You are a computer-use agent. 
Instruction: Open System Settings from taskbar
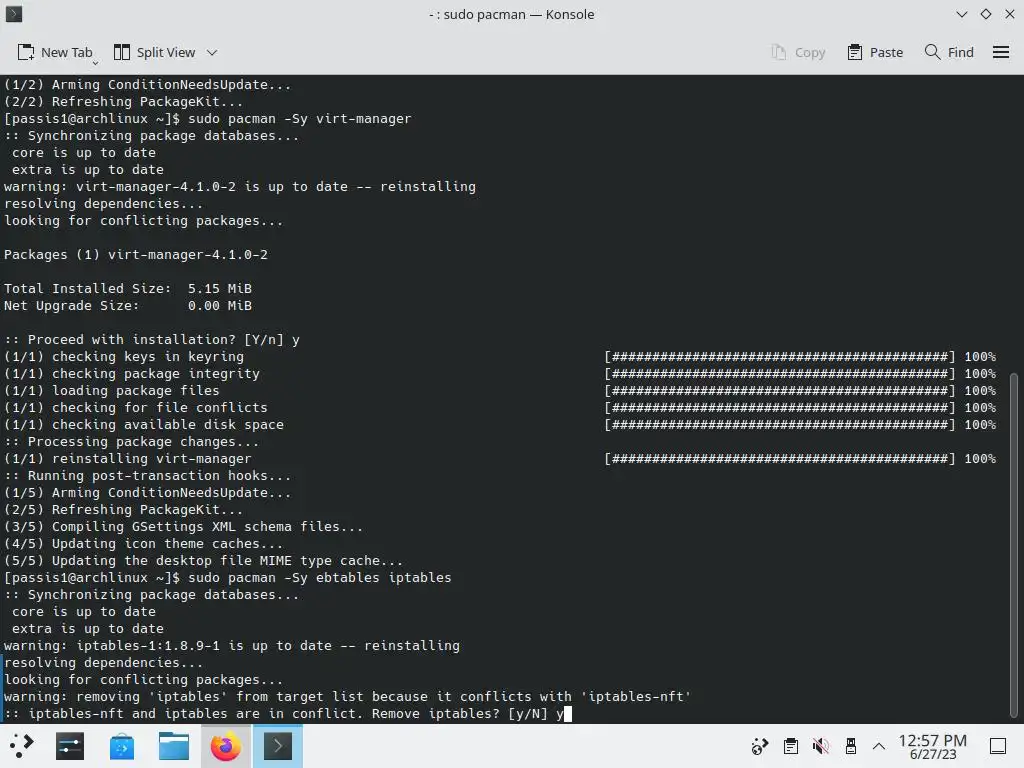pyautogui.click(x=70, y=746)
